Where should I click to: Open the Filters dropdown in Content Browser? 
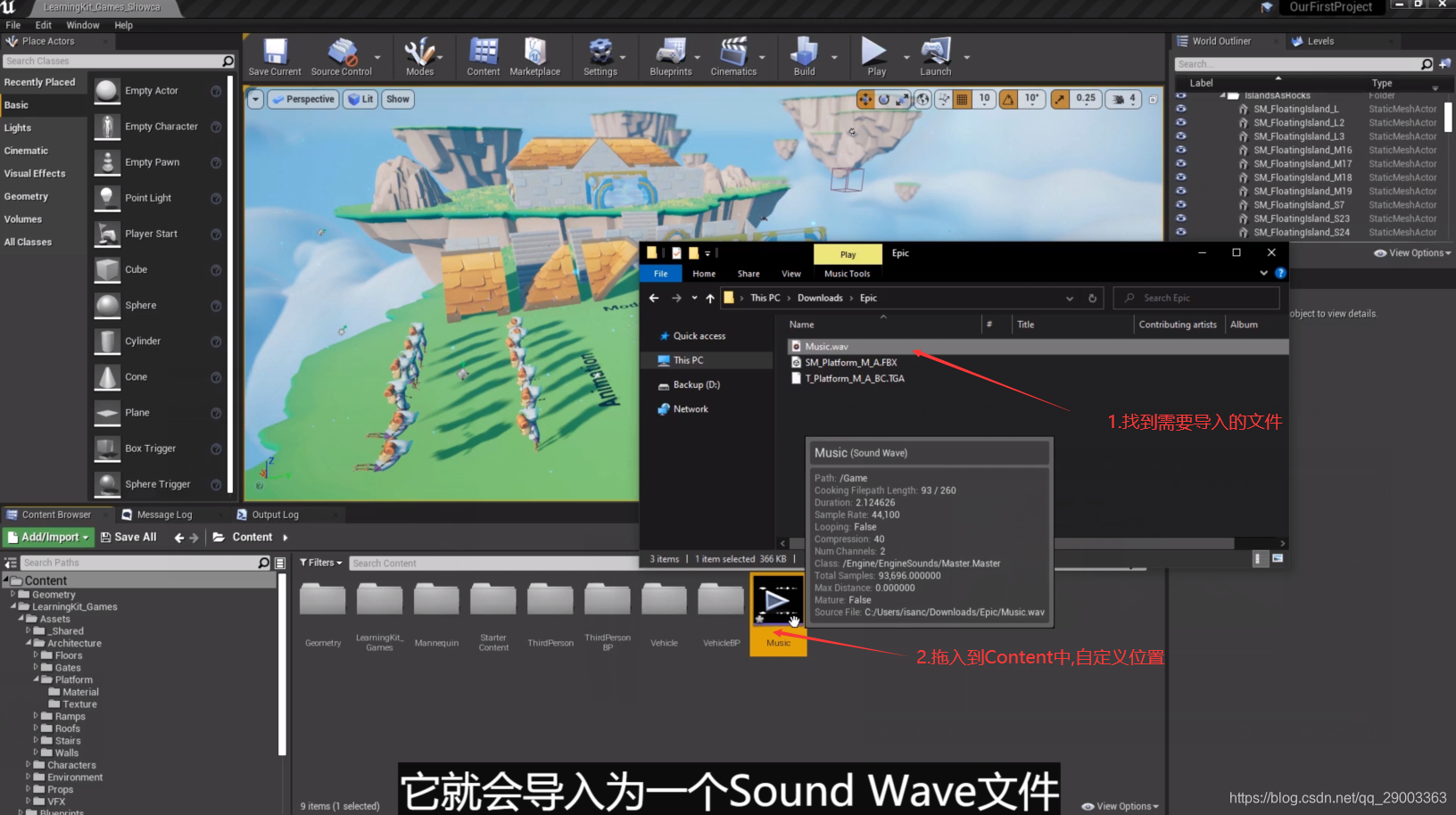(321, 563)
